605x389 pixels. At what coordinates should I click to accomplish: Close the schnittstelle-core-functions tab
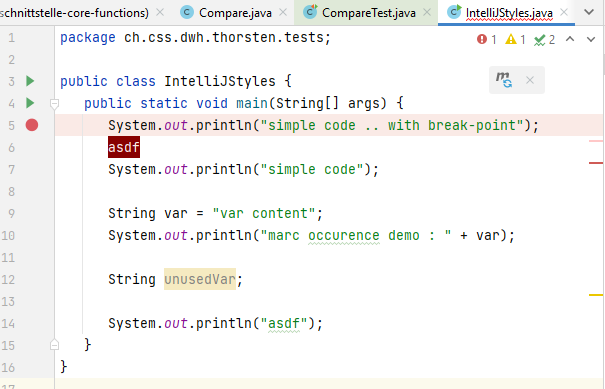pyautogui.click(x=160, y=12)
